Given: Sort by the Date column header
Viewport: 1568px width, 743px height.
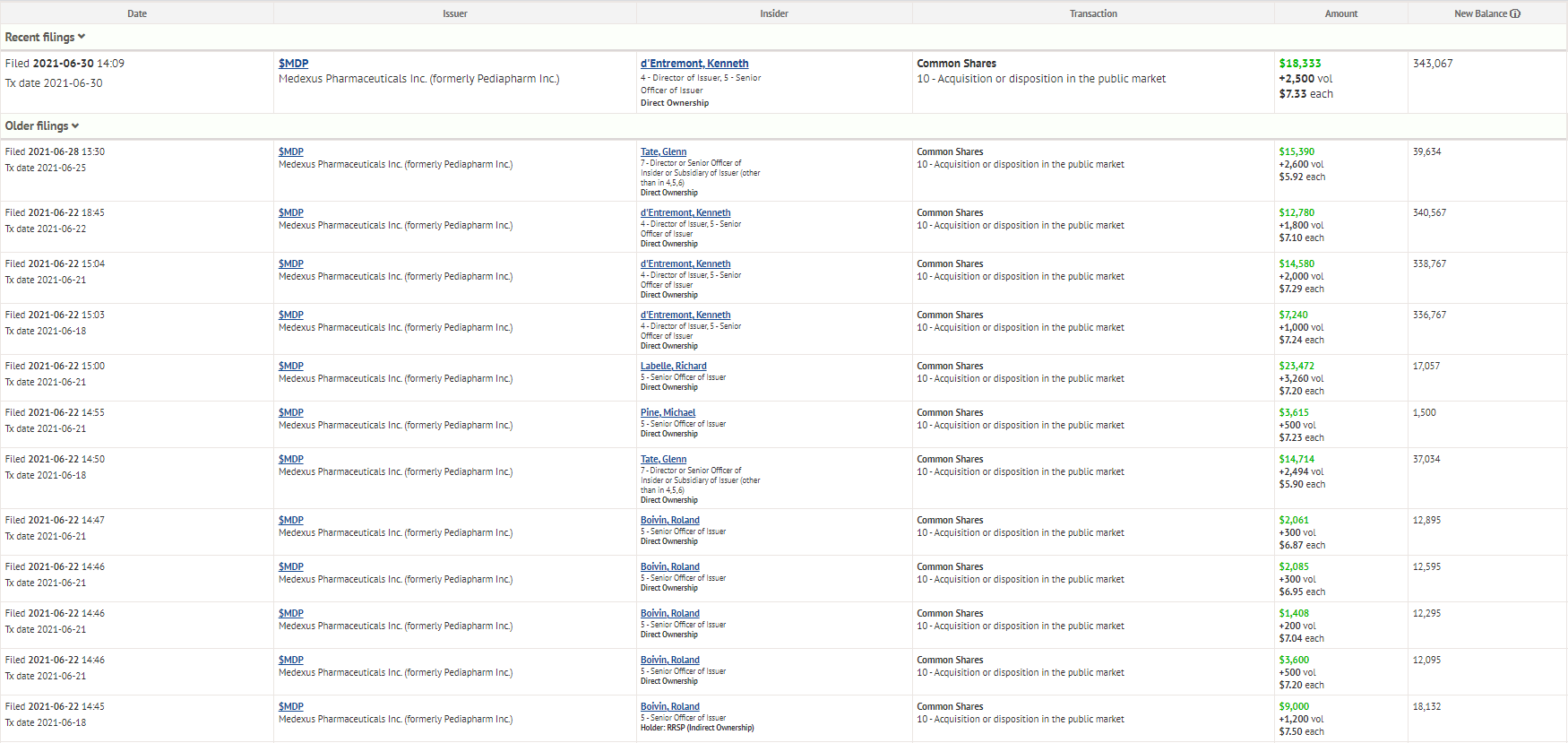Looking at the screenshot, I should [137, 13].
